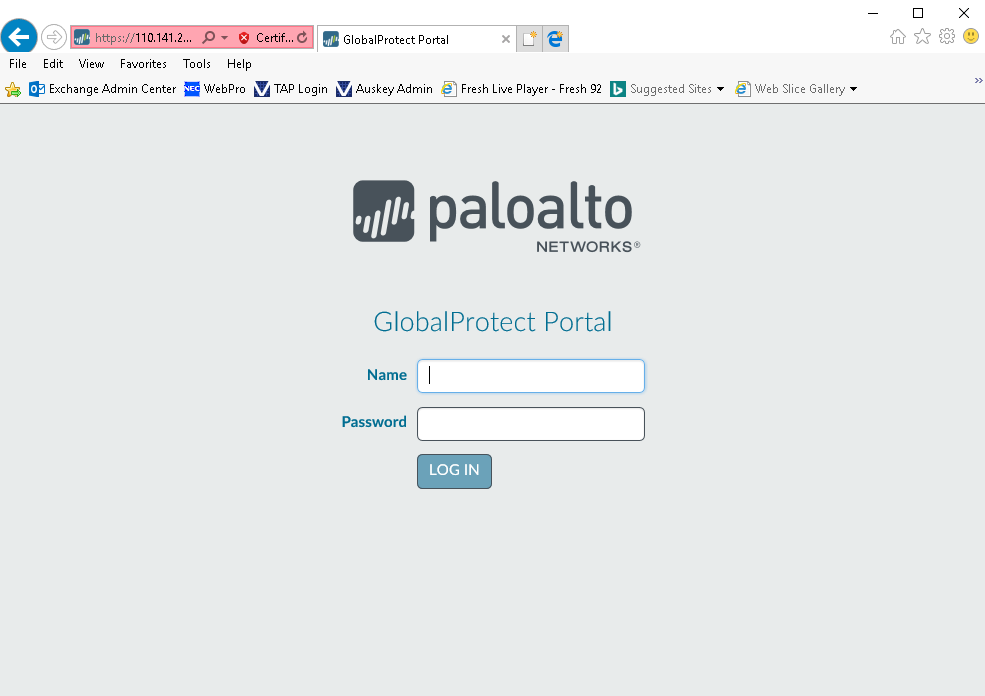Open the Auskey Admin favorite

point(384,89)
